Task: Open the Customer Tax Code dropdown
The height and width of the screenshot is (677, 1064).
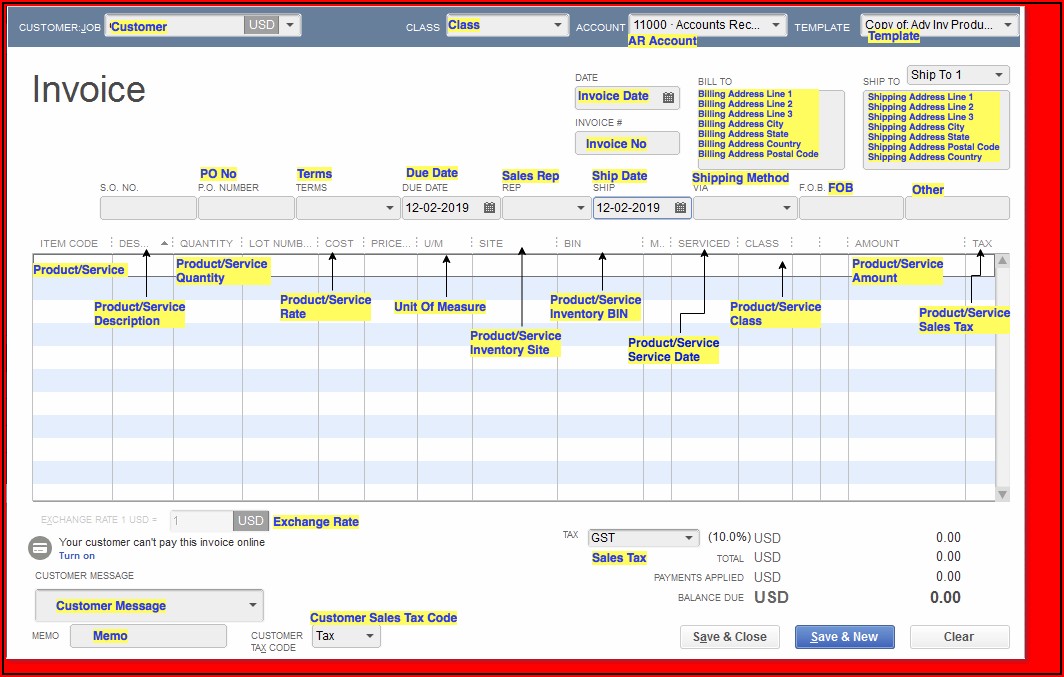Action: pos(369,636)
